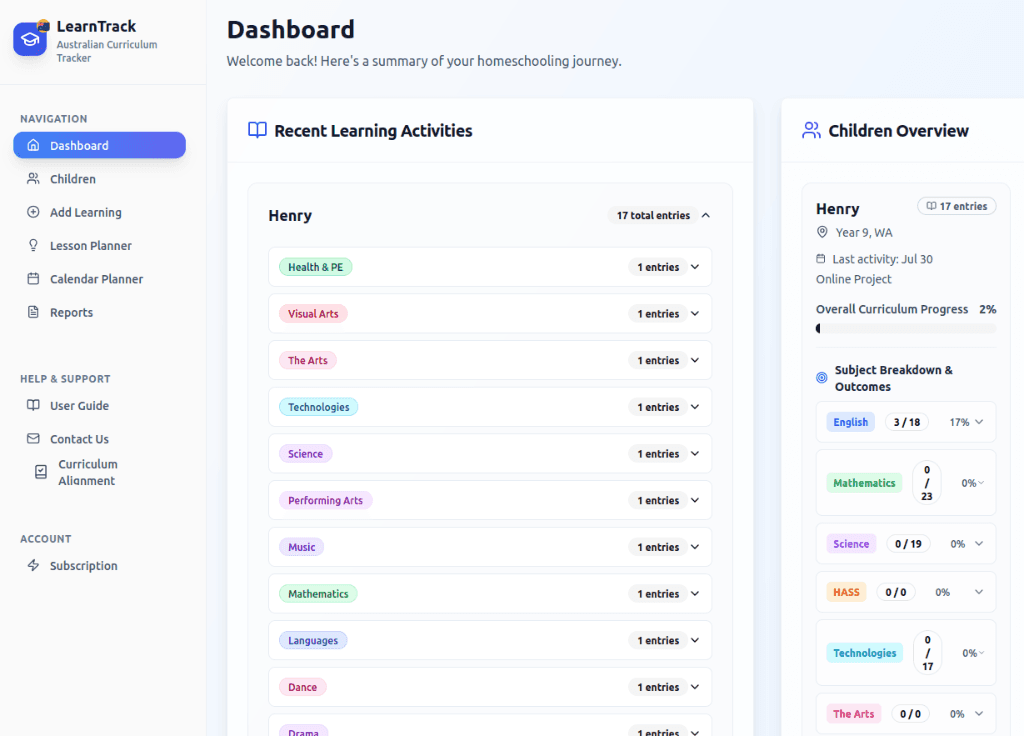Viewport: 1024px width, 736px height.
Task: Open Children via the people icon
Action: click(x=34, y=178)
